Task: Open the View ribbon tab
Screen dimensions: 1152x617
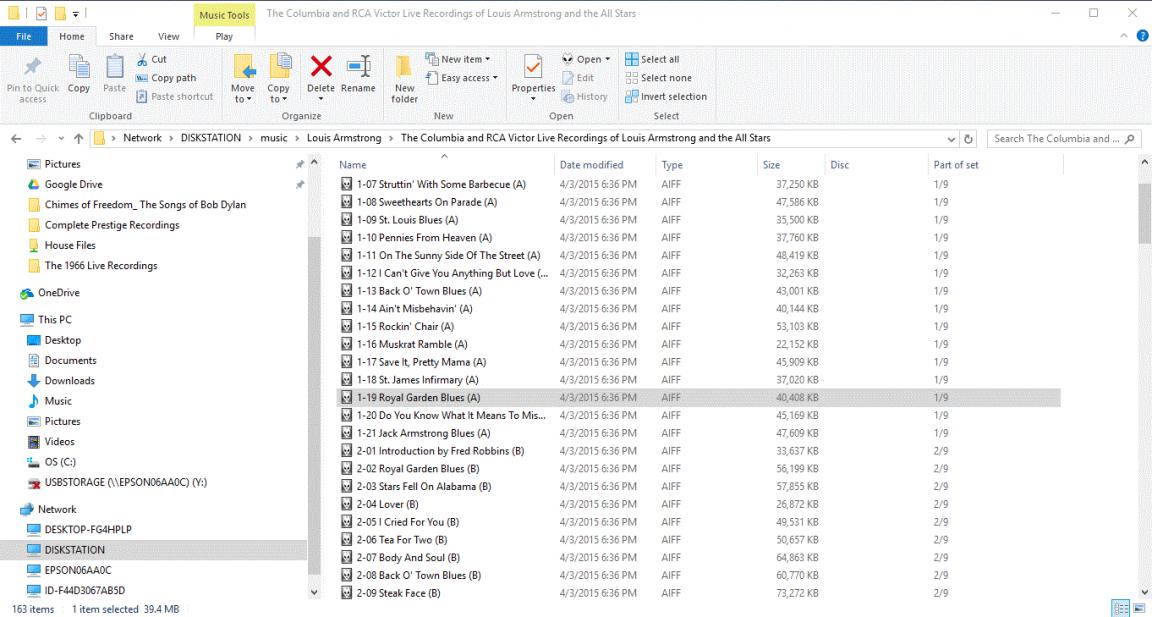Action: (169, 37)
